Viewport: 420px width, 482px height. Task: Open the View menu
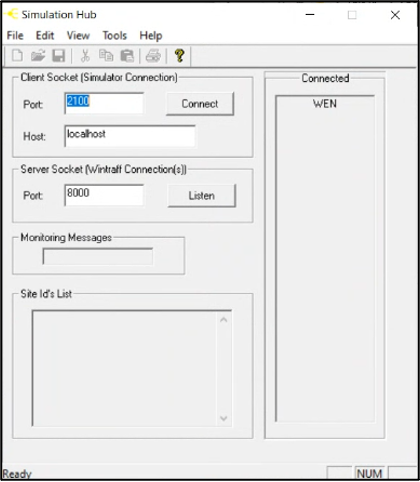point(78,35)
